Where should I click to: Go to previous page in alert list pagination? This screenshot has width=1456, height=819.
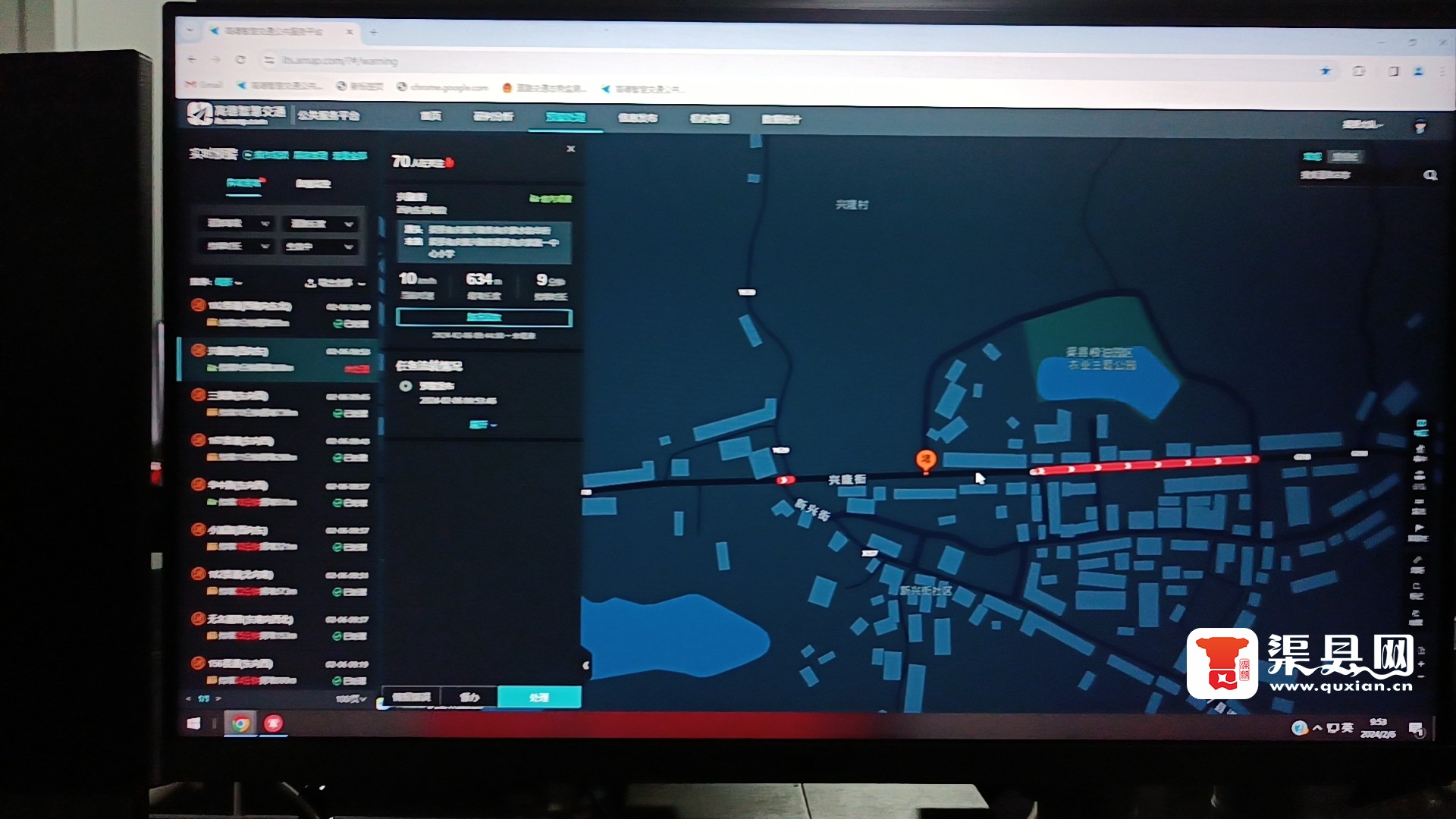pyautogui.click(x=189, y=698)
